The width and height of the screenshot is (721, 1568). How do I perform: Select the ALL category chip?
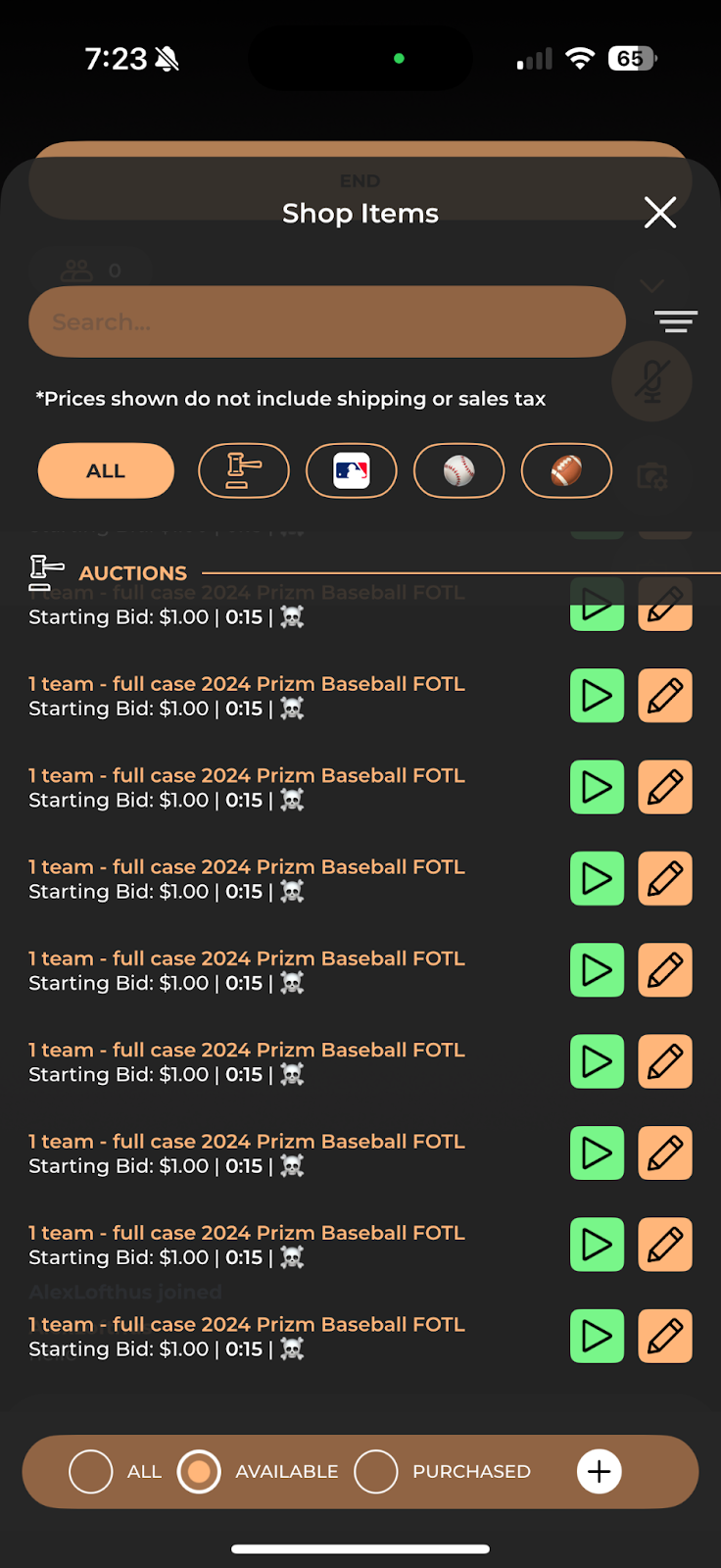click(x=106, y=470)
